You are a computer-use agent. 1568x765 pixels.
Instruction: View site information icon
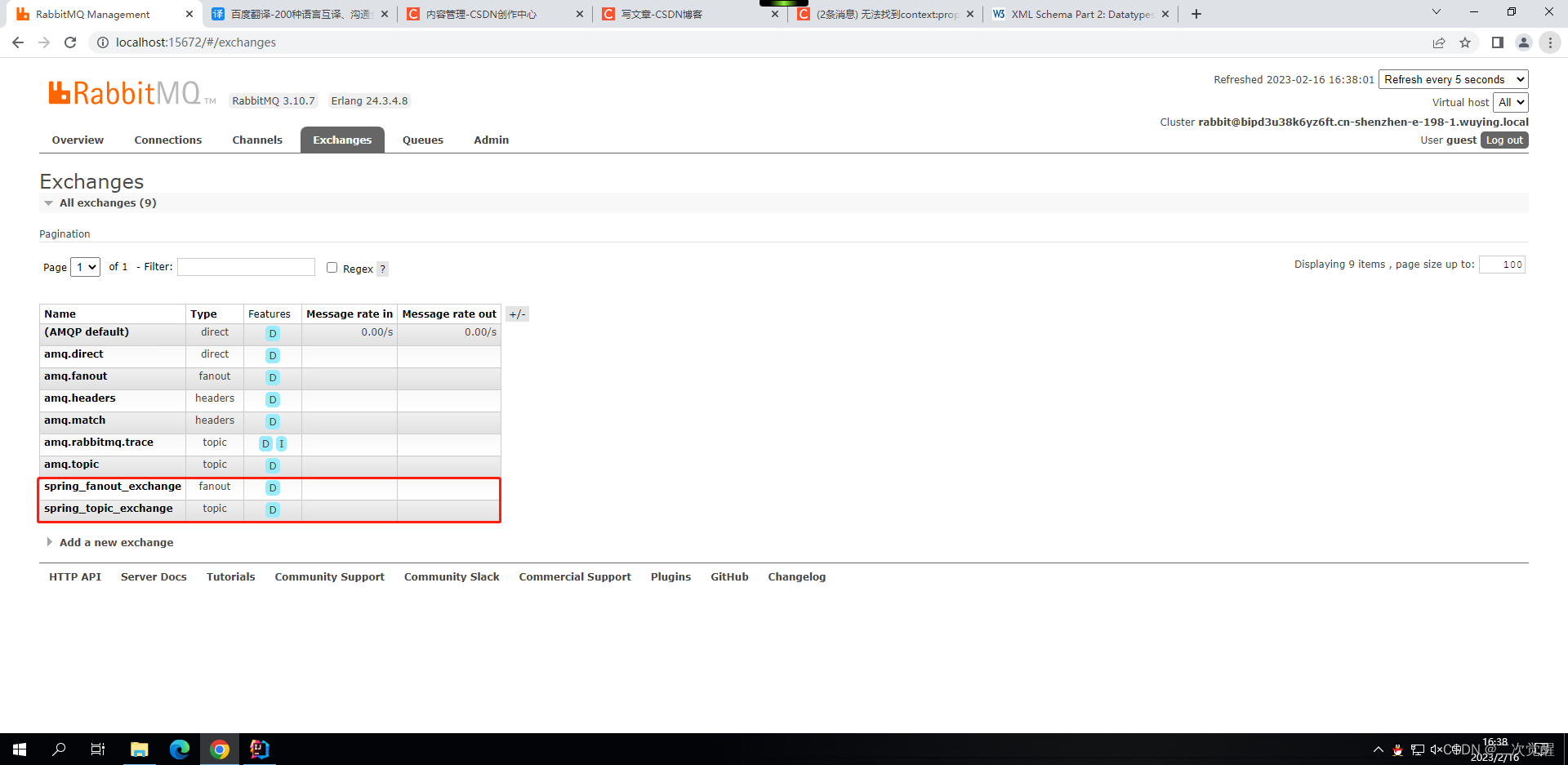pyautogui.click(x=103, y=42)
